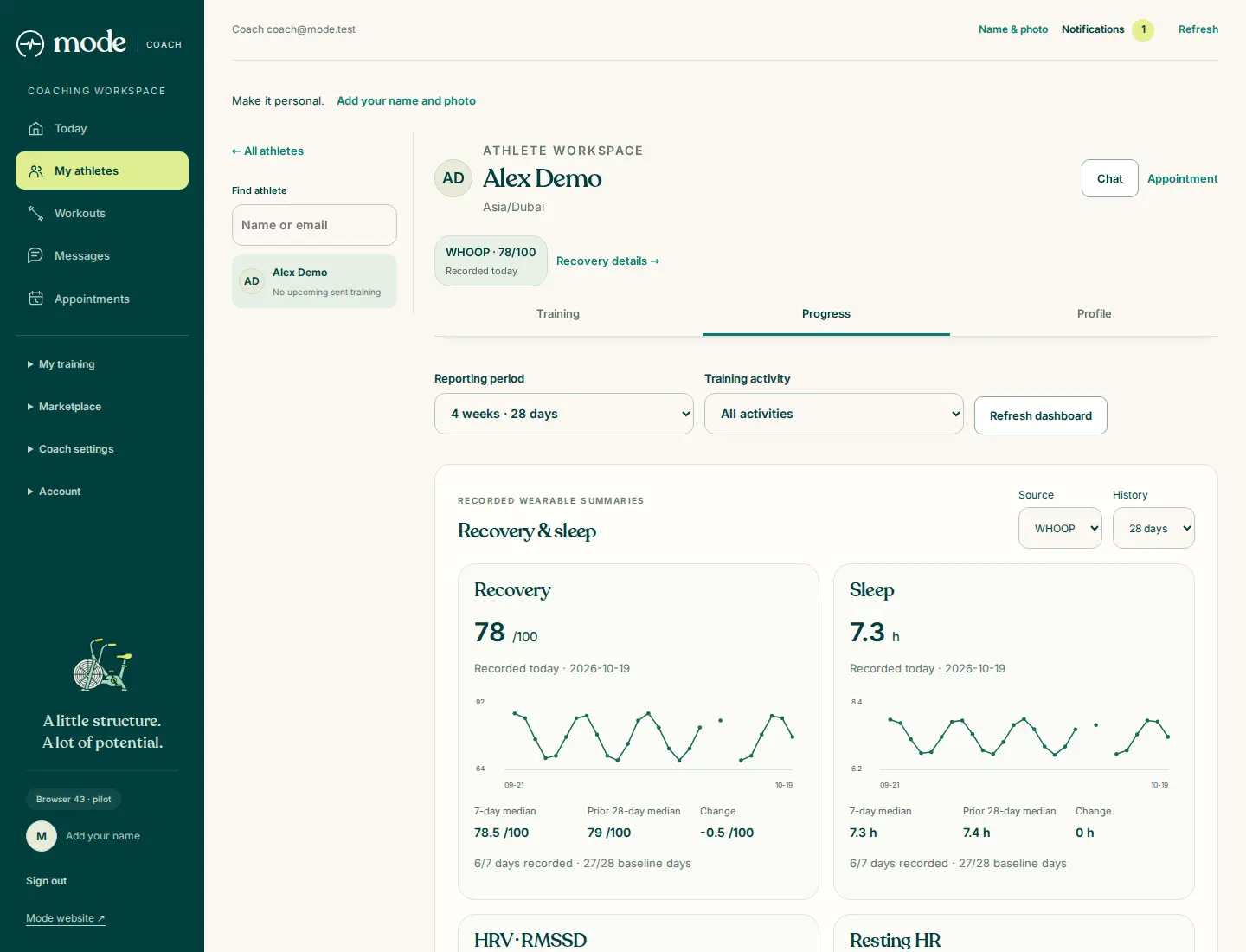1246x952 pixels.
Task: Click the Refresh dashboard button
Action: click(1041, 415)
